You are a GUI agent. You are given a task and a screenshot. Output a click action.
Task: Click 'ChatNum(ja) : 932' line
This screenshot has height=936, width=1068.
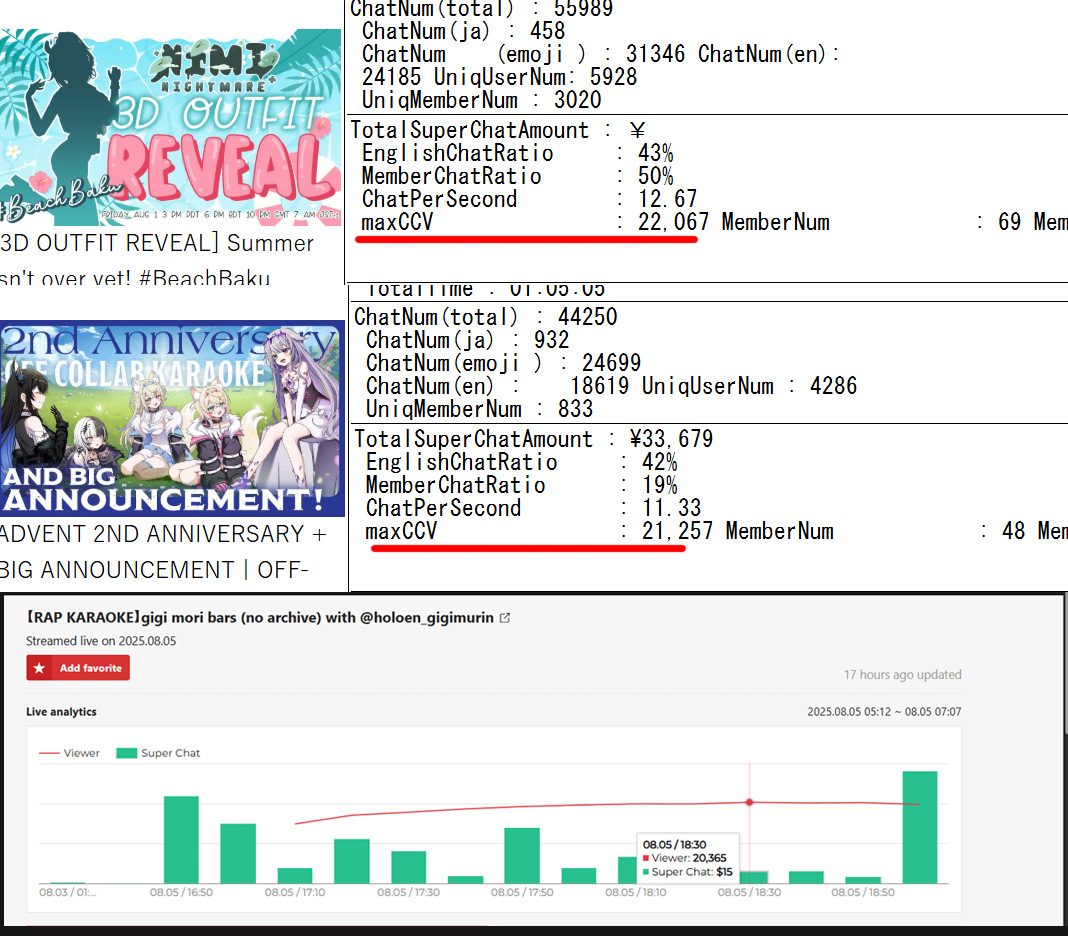pyautogui.click(x=467, y=340)
